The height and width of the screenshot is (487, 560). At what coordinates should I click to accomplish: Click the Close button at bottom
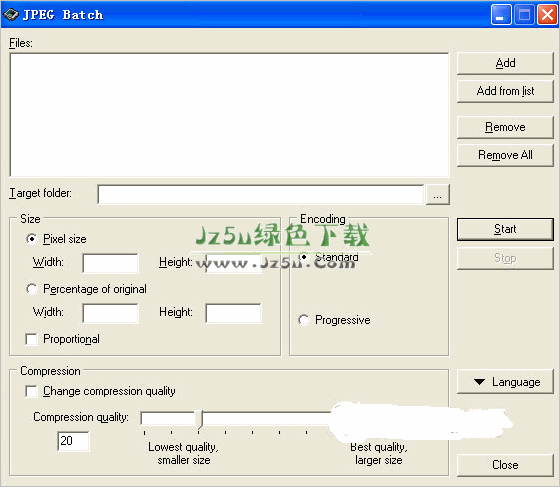point(505,465)
